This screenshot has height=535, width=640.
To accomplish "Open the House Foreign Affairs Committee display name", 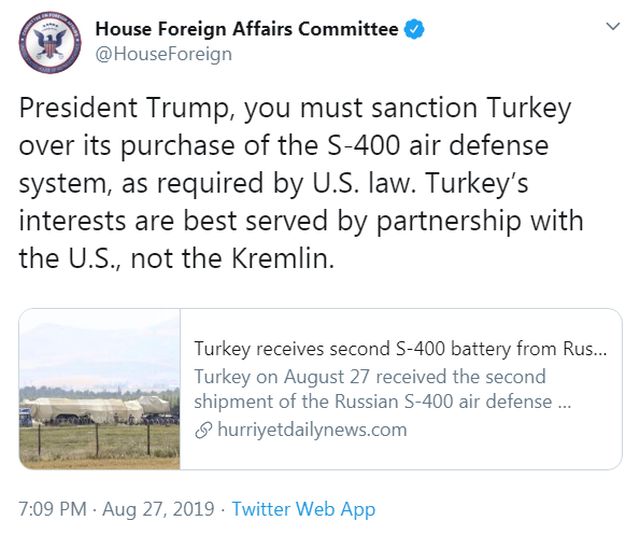I will tap(246, 29).
